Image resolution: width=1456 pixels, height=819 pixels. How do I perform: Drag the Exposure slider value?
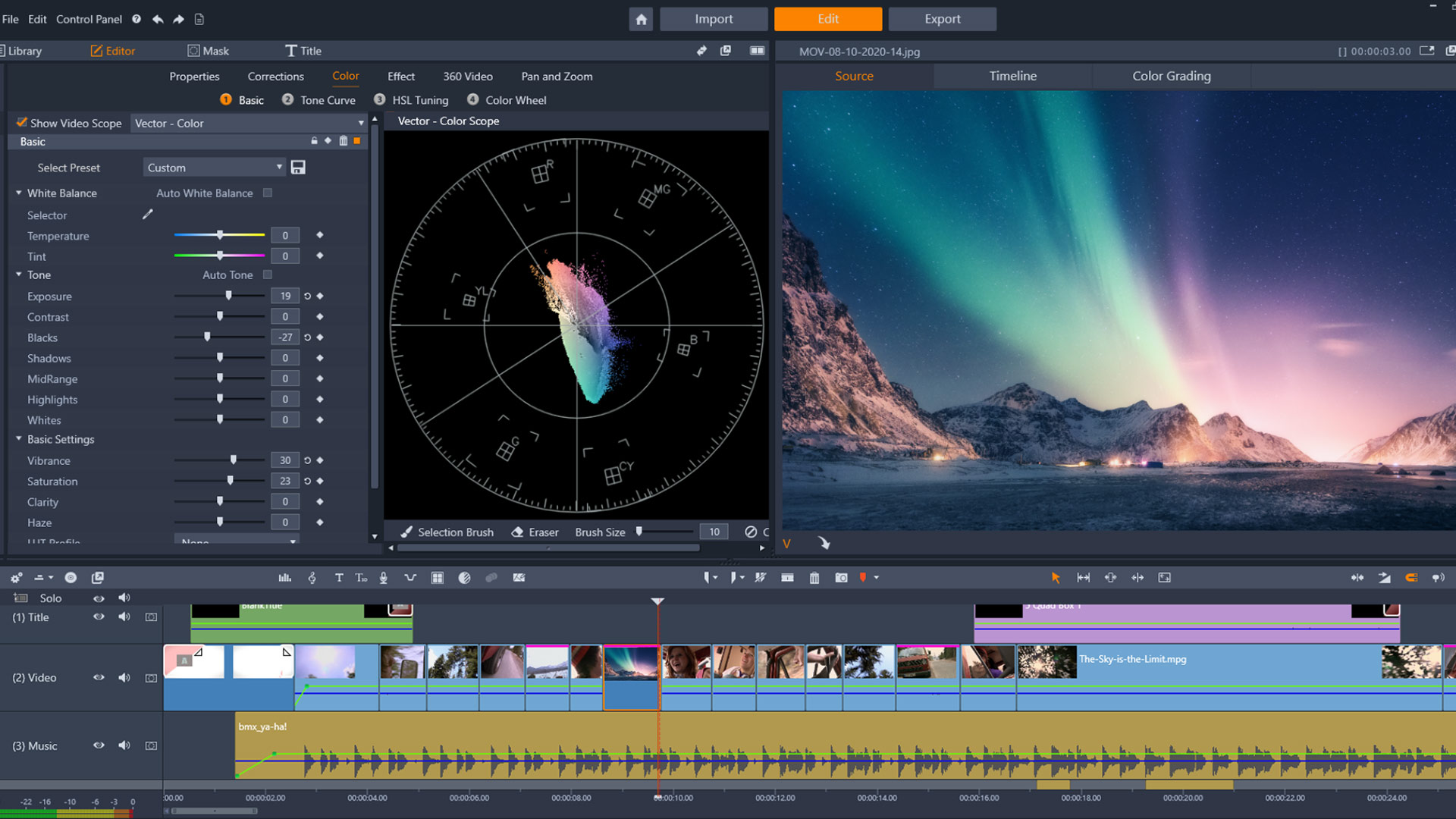[227, 295]
